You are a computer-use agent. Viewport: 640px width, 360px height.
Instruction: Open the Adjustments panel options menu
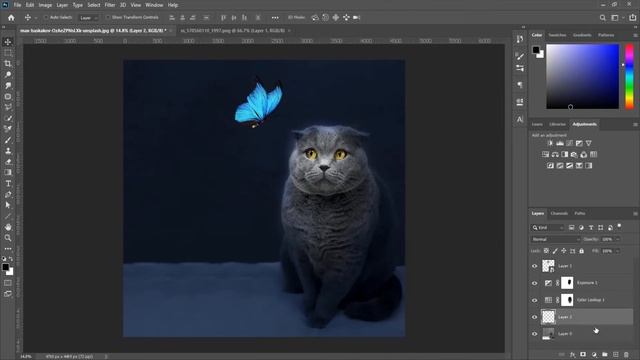point(635,124)
